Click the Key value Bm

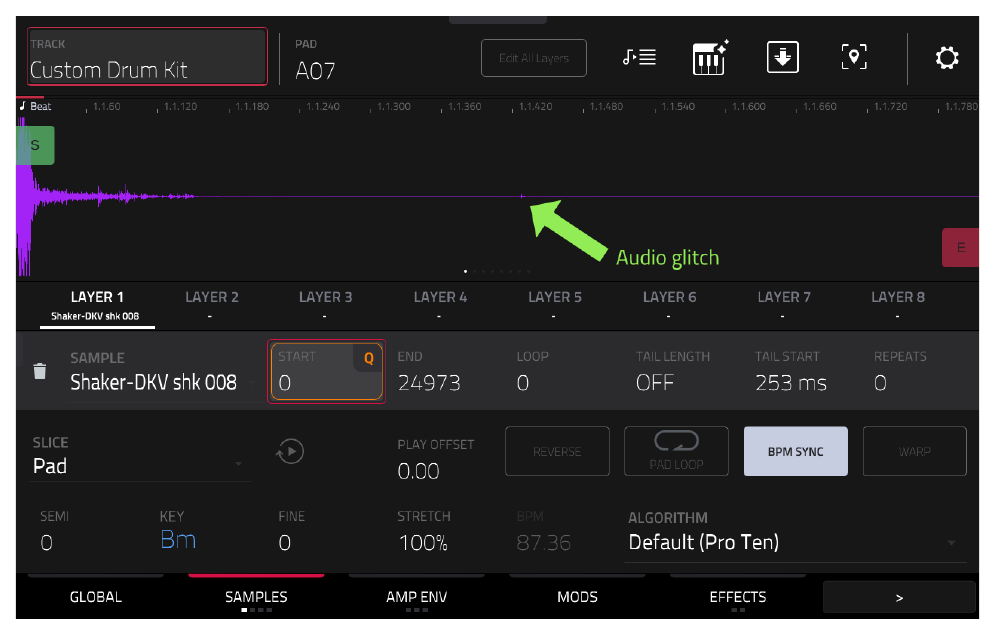coord(178,539)
